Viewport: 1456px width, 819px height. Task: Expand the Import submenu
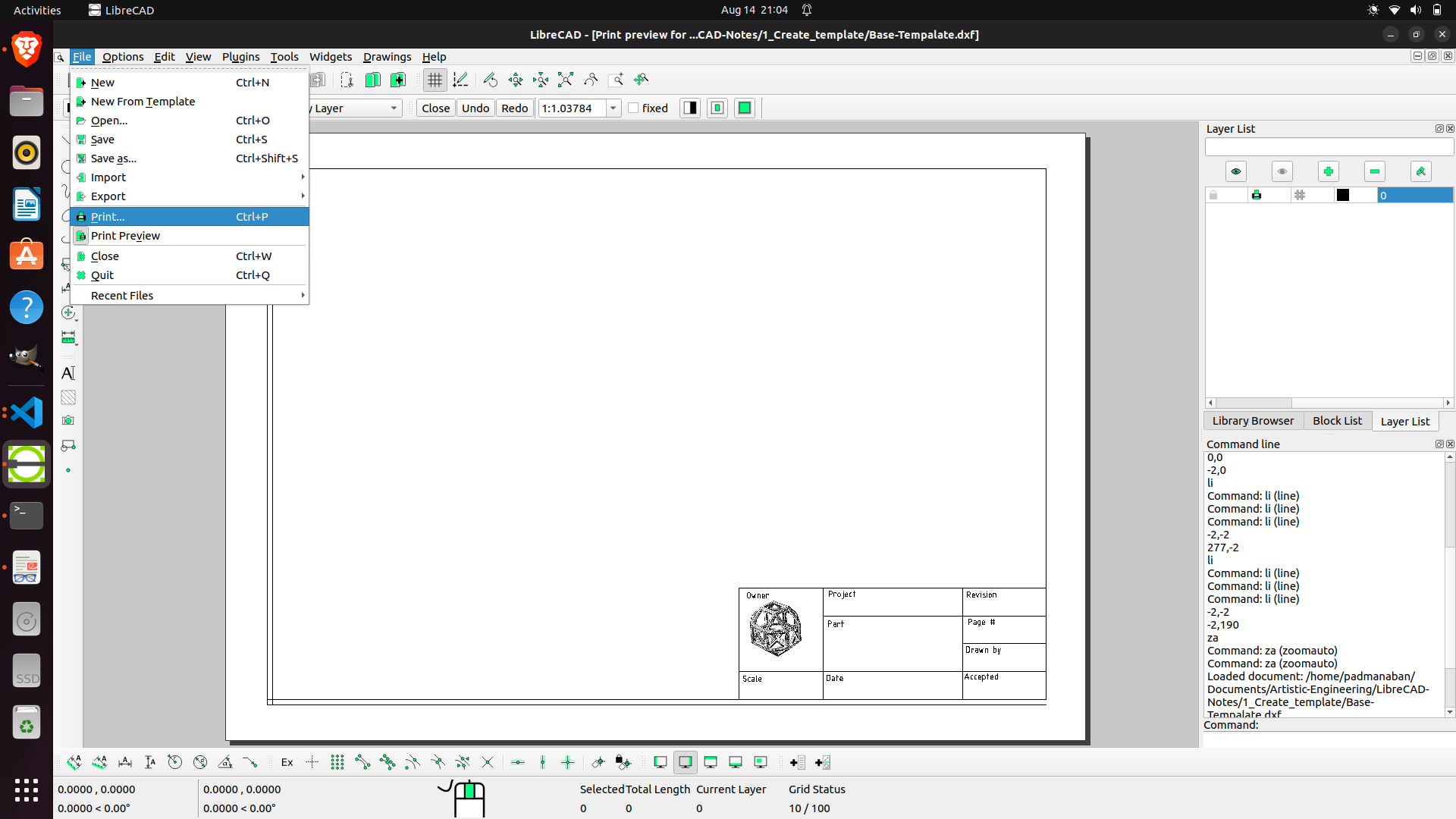click(190, 177)
